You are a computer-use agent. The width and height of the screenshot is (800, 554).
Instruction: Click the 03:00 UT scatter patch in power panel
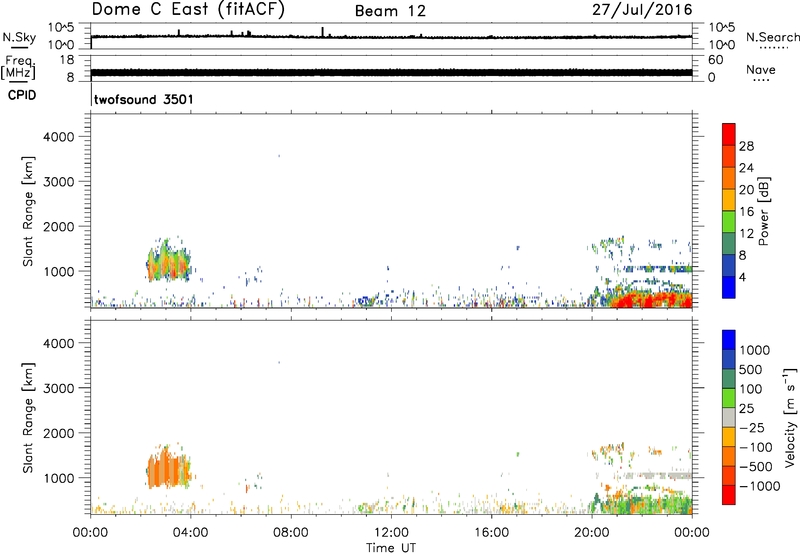(168, 261)
